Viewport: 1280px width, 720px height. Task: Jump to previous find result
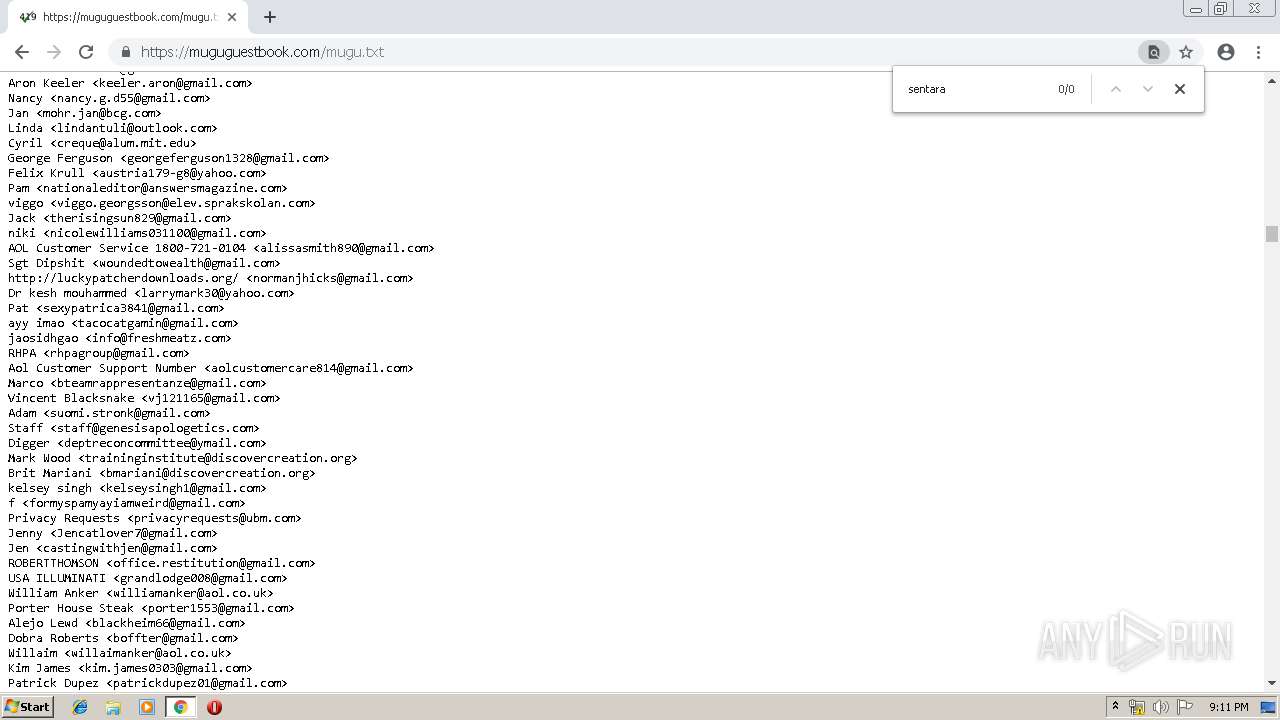point(1116,89)
